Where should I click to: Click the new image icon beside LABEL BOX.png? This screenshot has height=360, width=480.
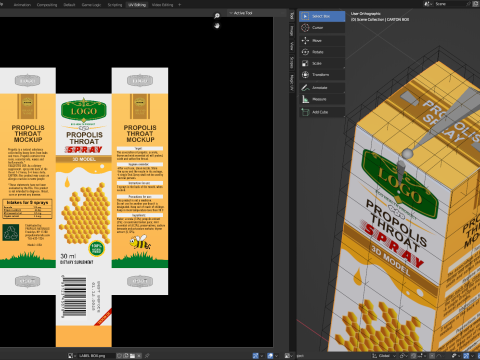tap(126, 356)
